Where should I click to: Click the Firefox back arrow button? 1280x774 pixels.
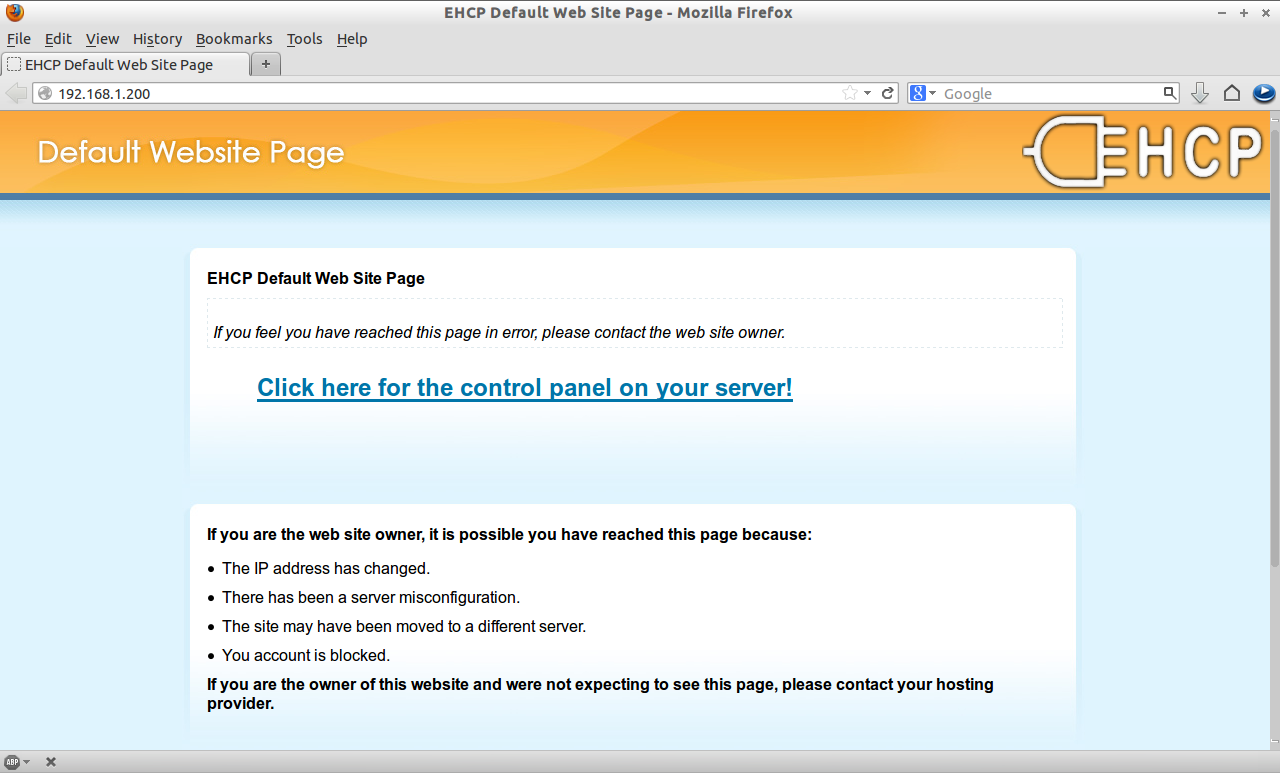pyautogui.click(x=16, y=93)
